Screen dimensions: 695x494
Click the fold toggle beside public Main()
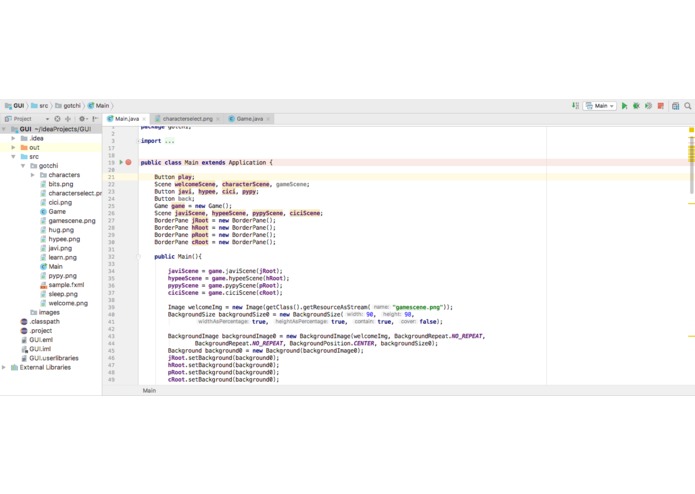point(138,257)
